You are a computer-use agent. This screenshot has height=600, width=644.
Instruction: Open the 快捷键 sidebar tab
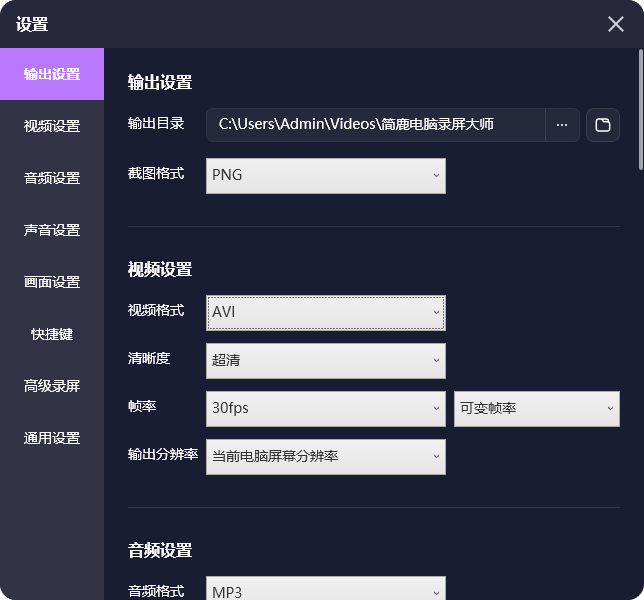click(x=52, y=334)
